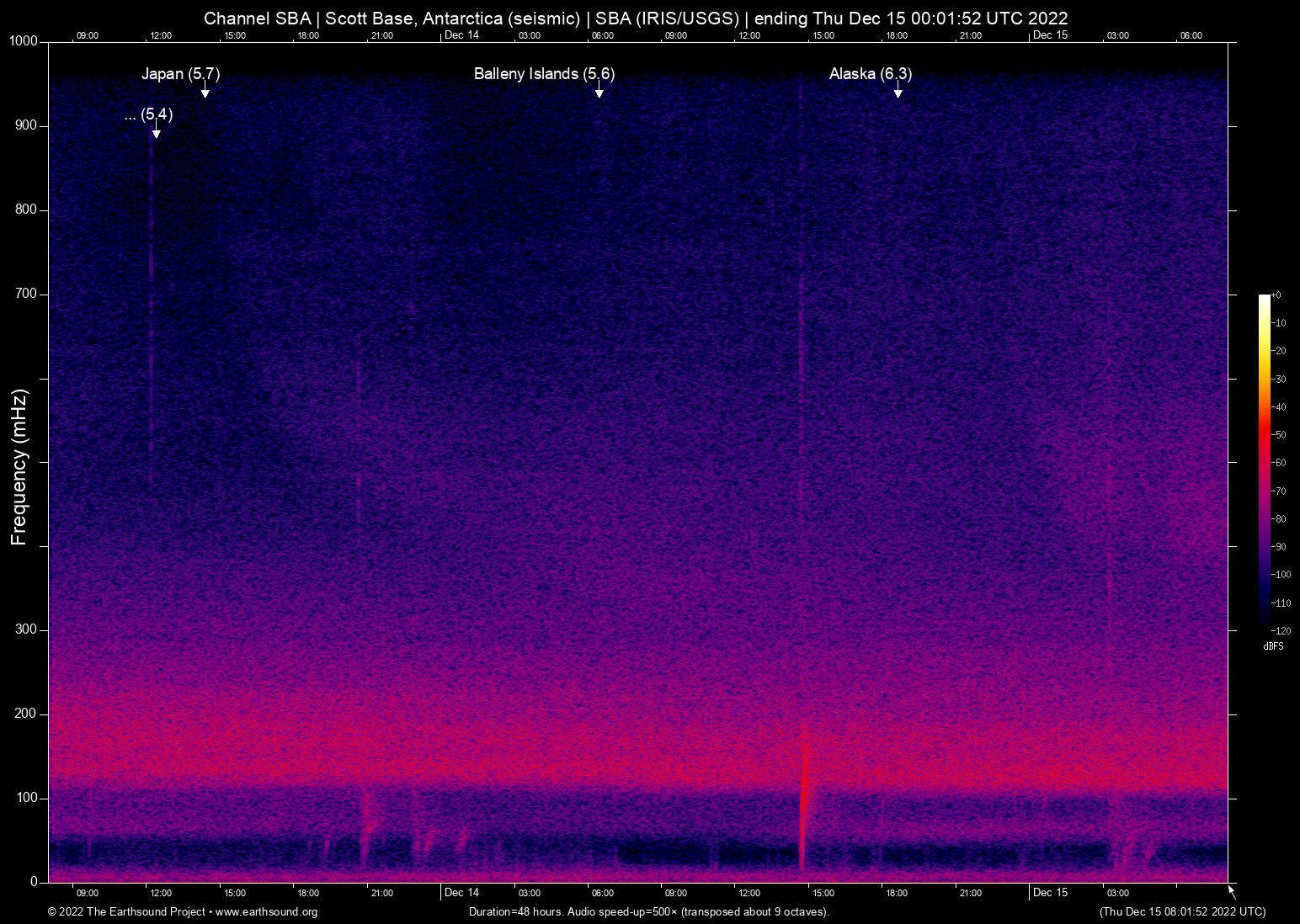Select the Japan (5.7) text label
The height and width of the screenshot is (924, 1300).
(180, 74)
